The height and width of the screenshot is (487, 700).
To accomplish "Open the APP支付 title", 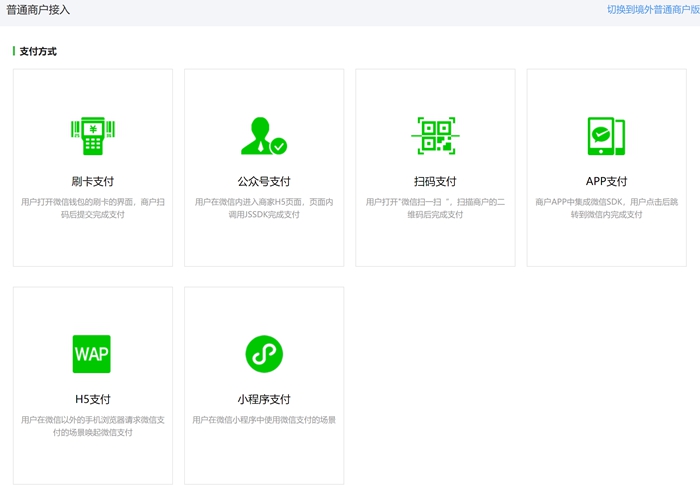I will click(x=606, y=181).
